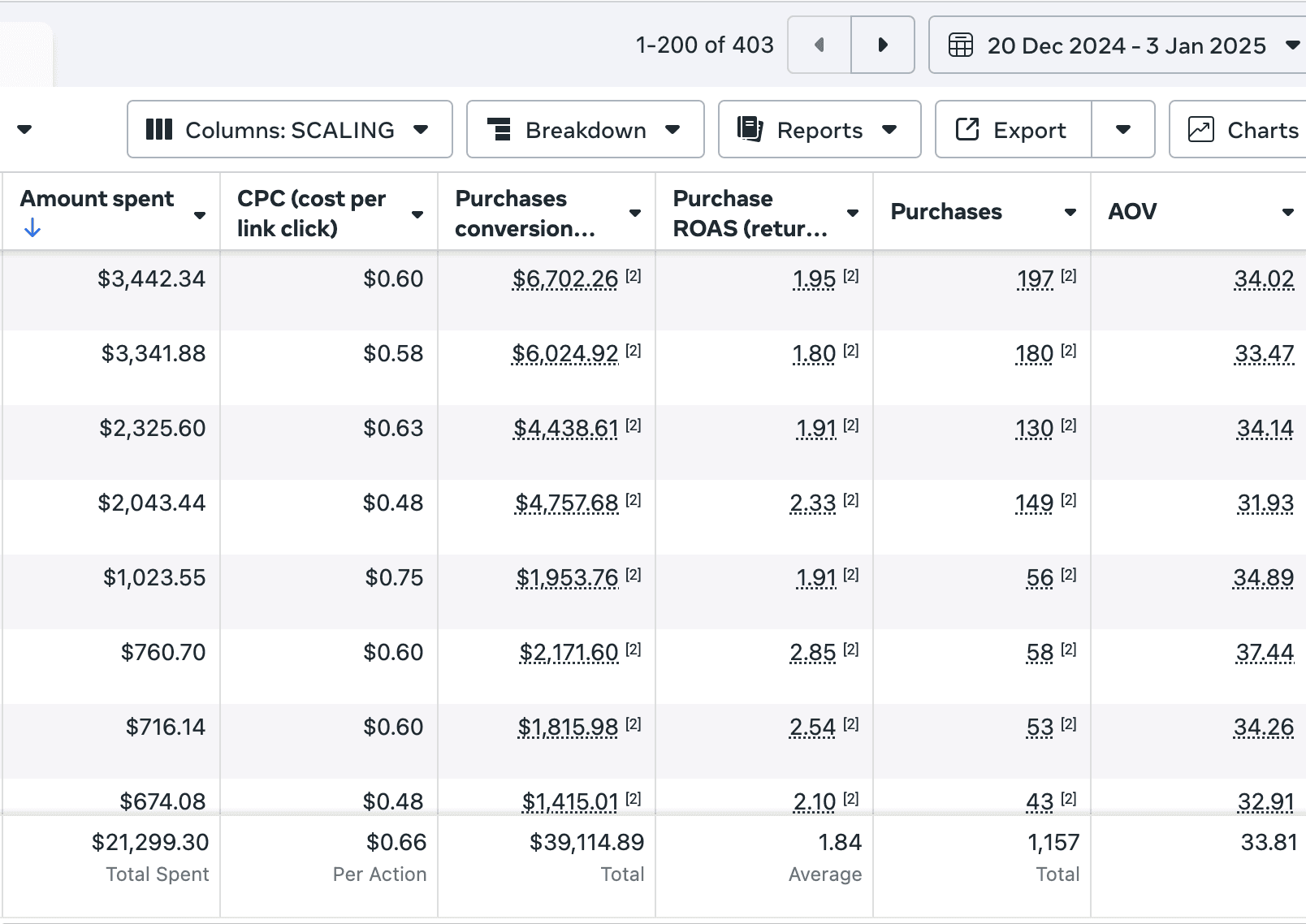The width and height of the screenshot is (1306, 924).
Task: Open the Amount spent column menu arrow
Action: point(200,215)
